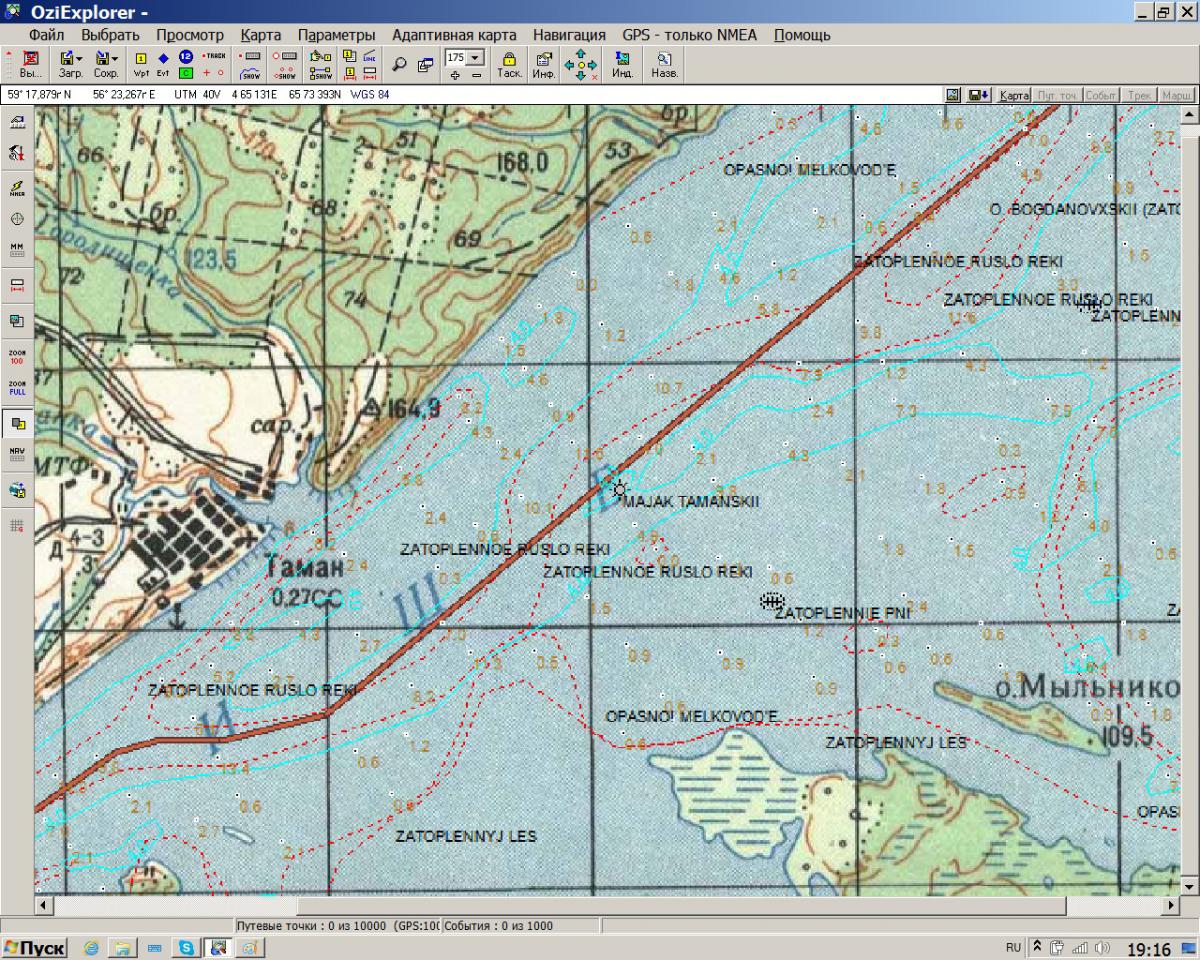
Task: Toggle the TRACK button in toolbar
Action: click(213, 57)
